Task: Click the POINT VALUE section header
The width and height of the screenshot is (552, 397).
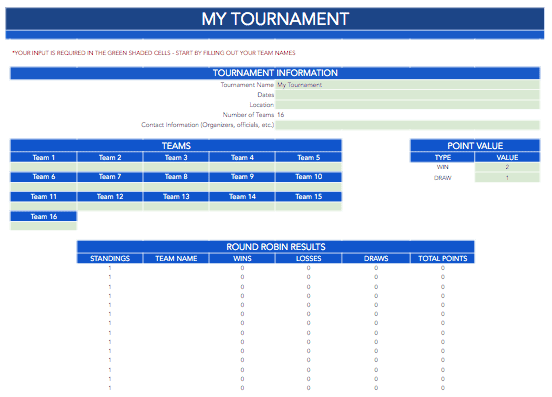Action: click(475, 145)
